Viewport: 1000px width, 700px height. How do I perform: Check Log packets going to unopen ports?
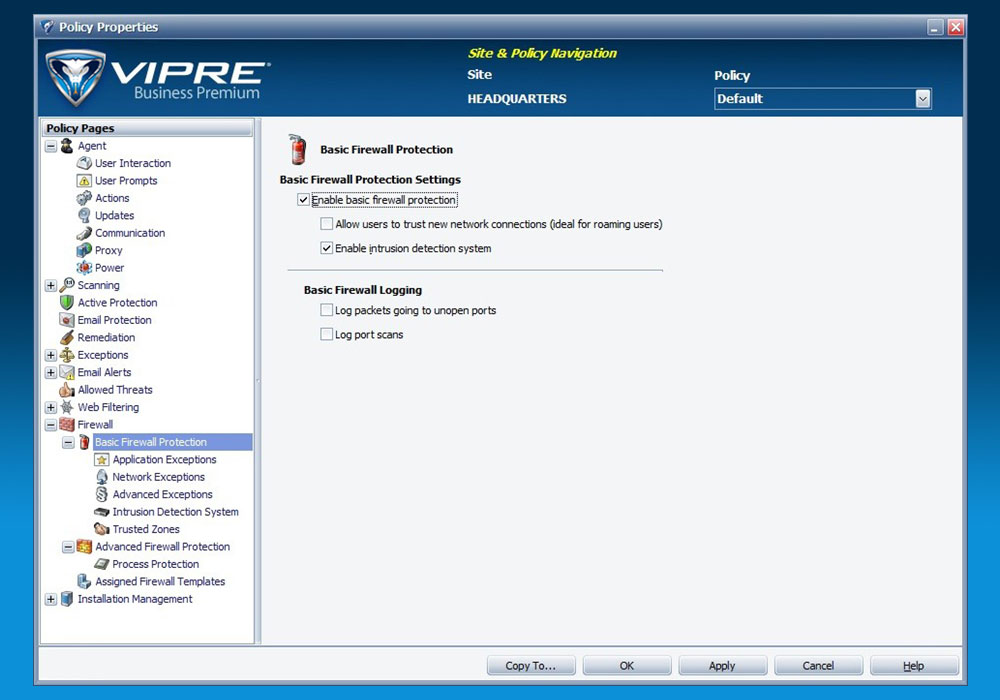(327, 310)
